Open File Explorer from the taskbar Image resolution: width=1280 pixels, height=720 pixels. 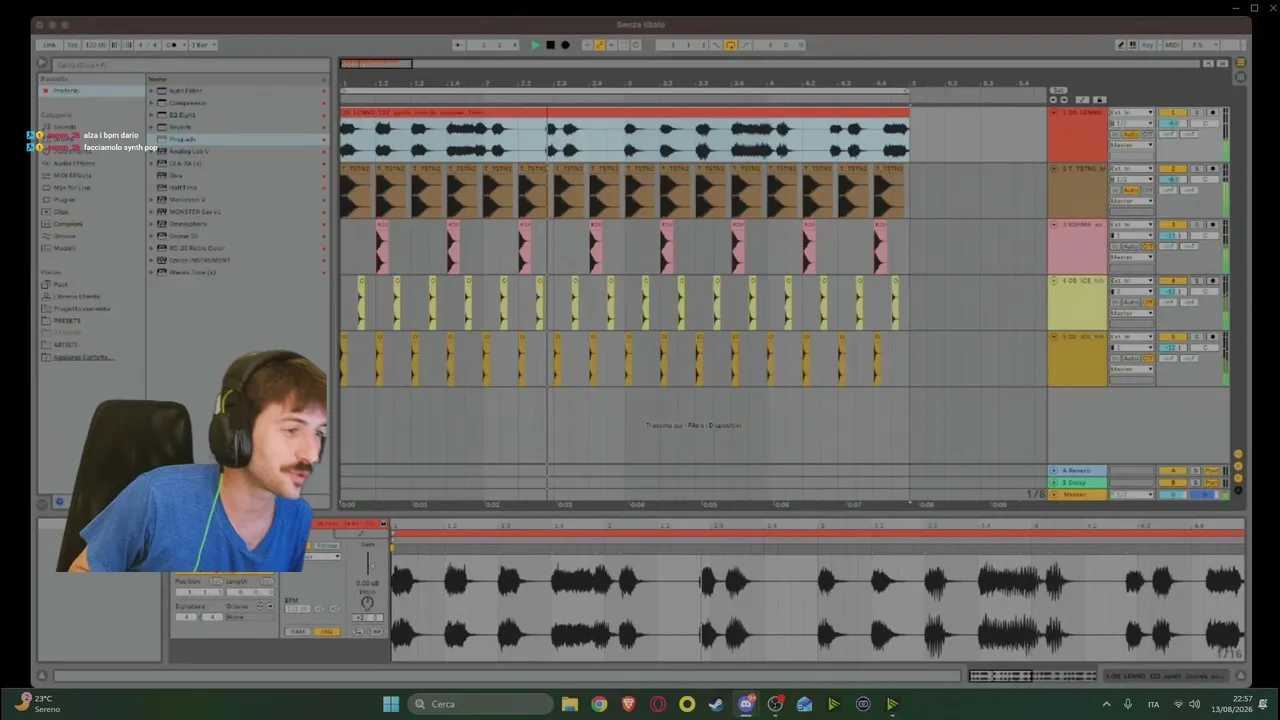point(570,704)
